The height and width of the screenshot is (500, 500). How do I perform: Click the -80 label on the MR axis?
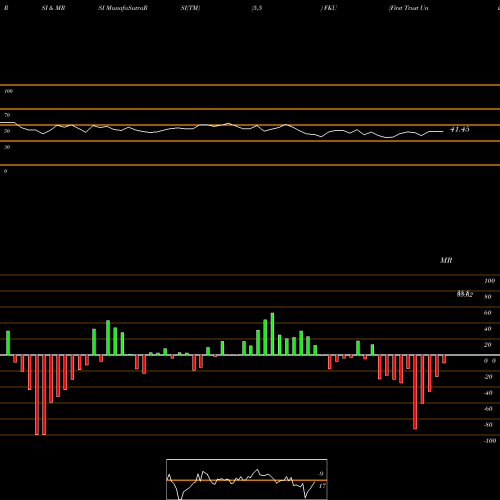tap(488, 425)
